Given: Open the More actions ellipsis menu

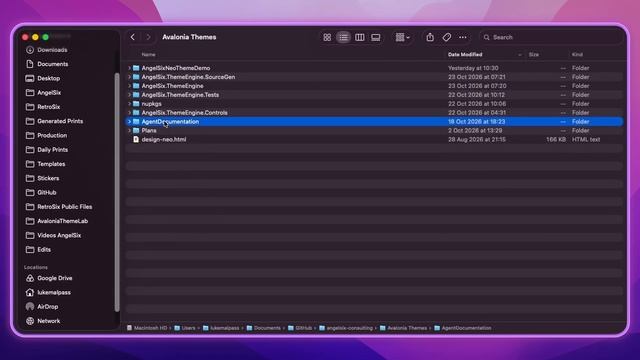Looking at the screenshot, I should [462, 37].
